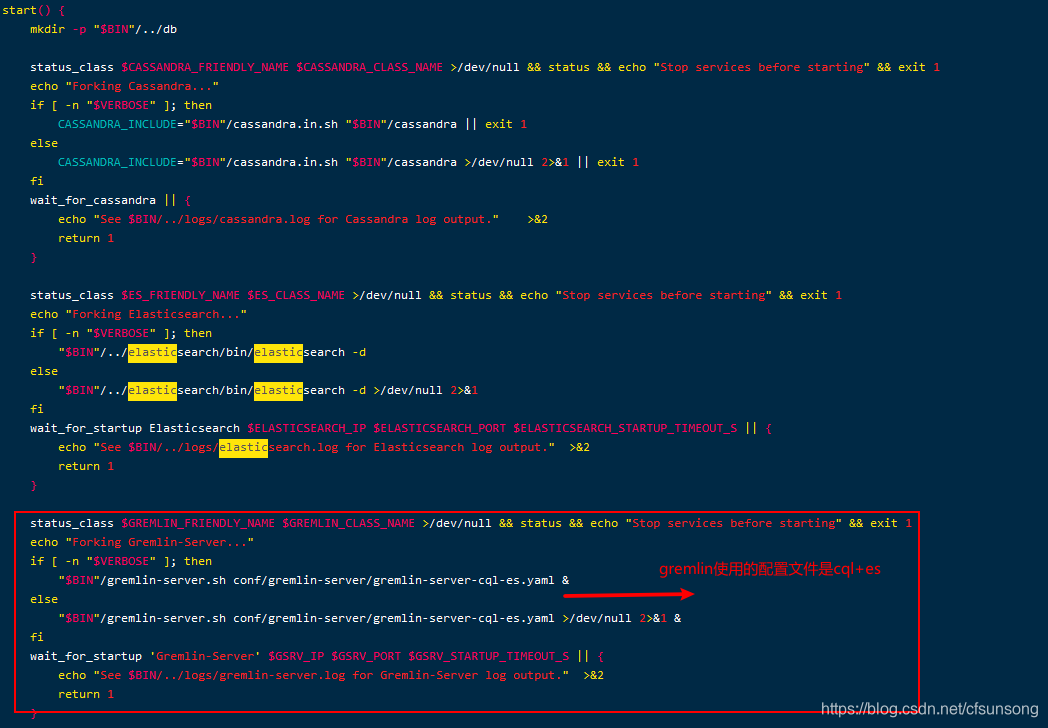
Task: Select the $GSRV_PORT variable
Action: (366, 656)
